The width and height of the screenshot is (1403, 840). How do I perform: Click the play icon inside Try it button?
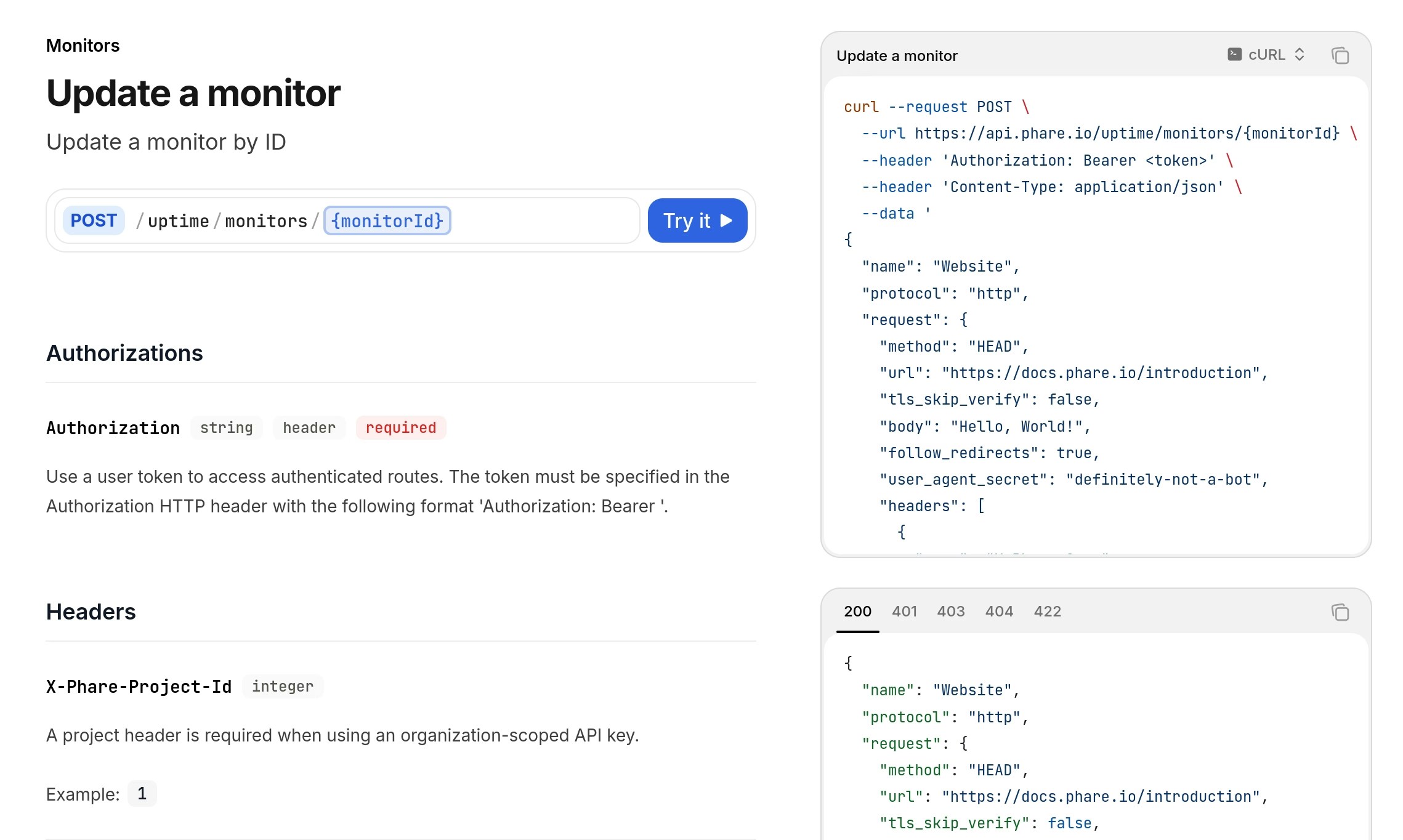click(x=727, y=220)
